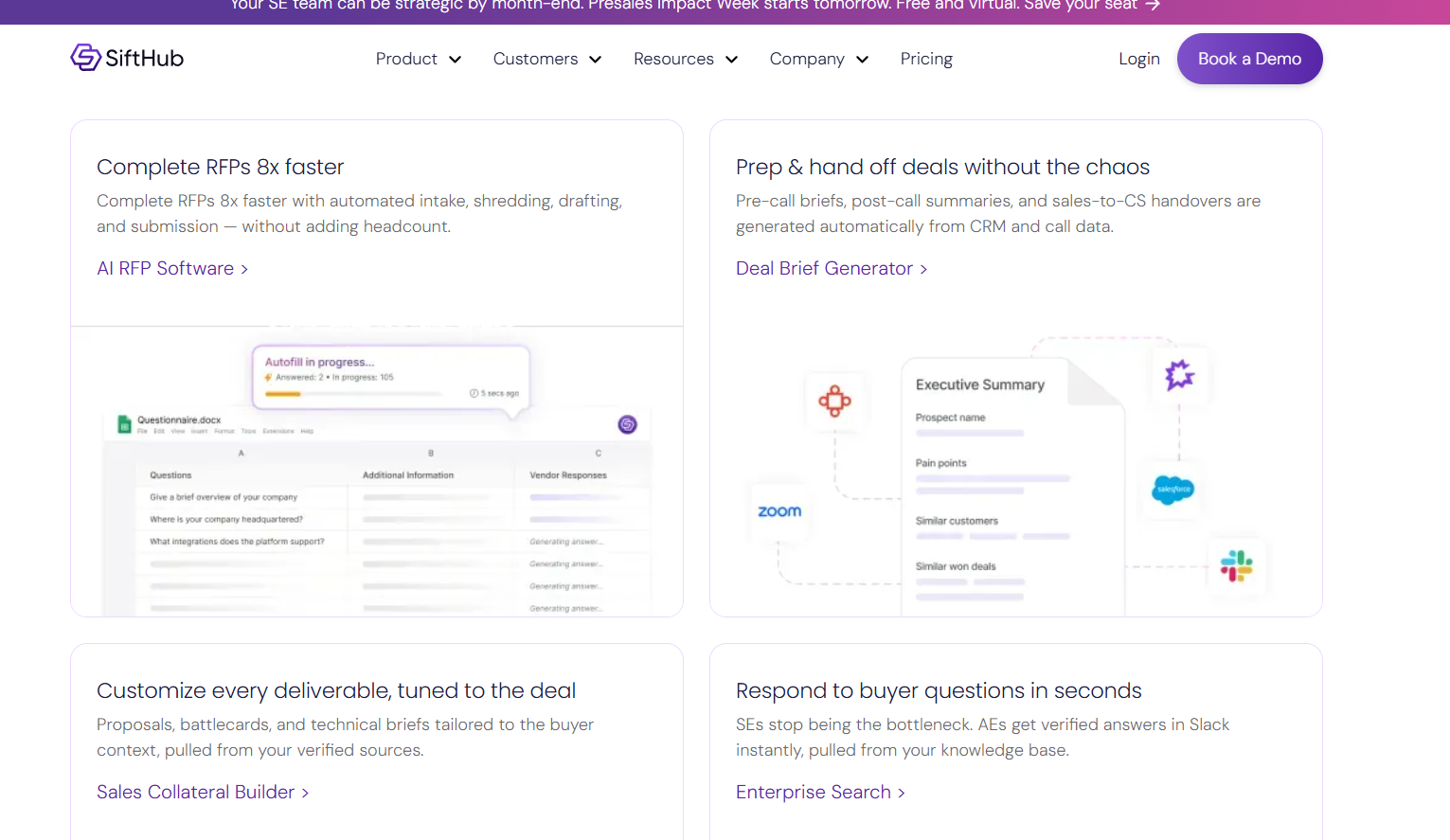Screen dimensions: 1450x840
Task: Click the purple SiftHub badge in the questionnaire
Action: point(627,424)
